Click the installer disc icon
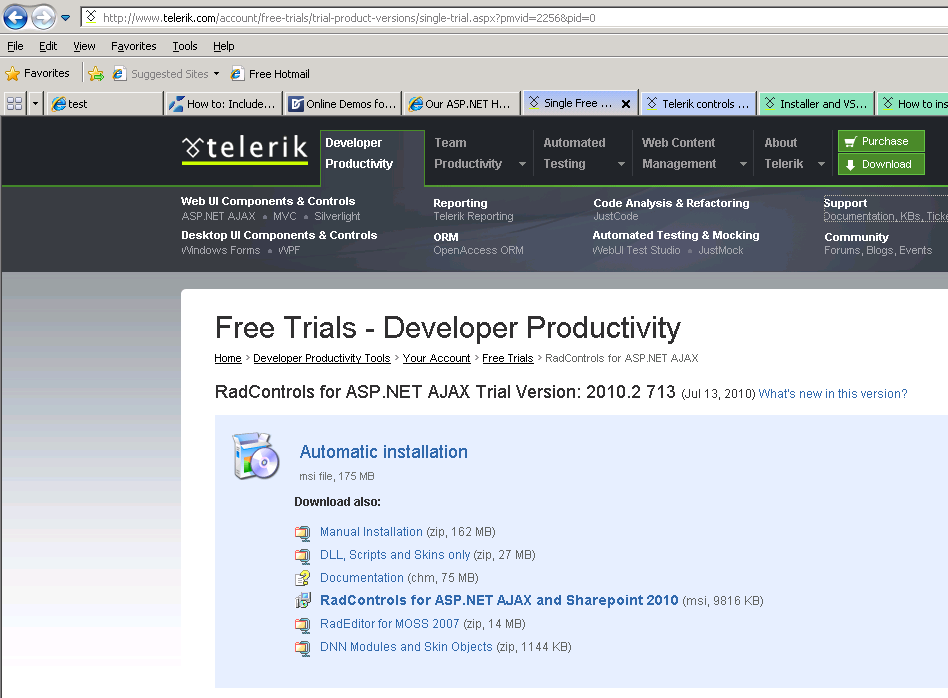Image resolution: width=948 pixels, height=698 pixels. (256, 456)
